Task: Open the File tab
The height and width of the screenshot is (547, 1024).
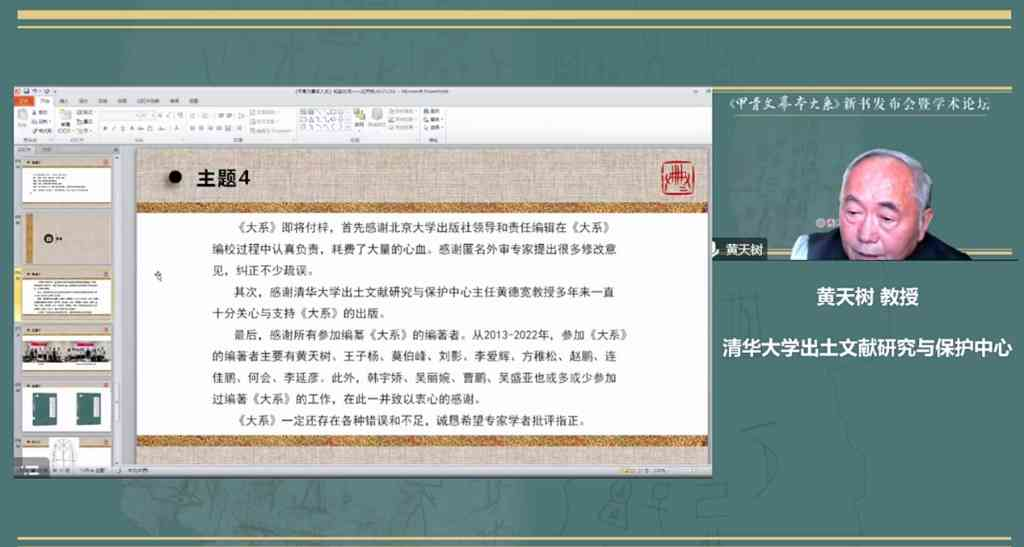Action: (24, 101)
